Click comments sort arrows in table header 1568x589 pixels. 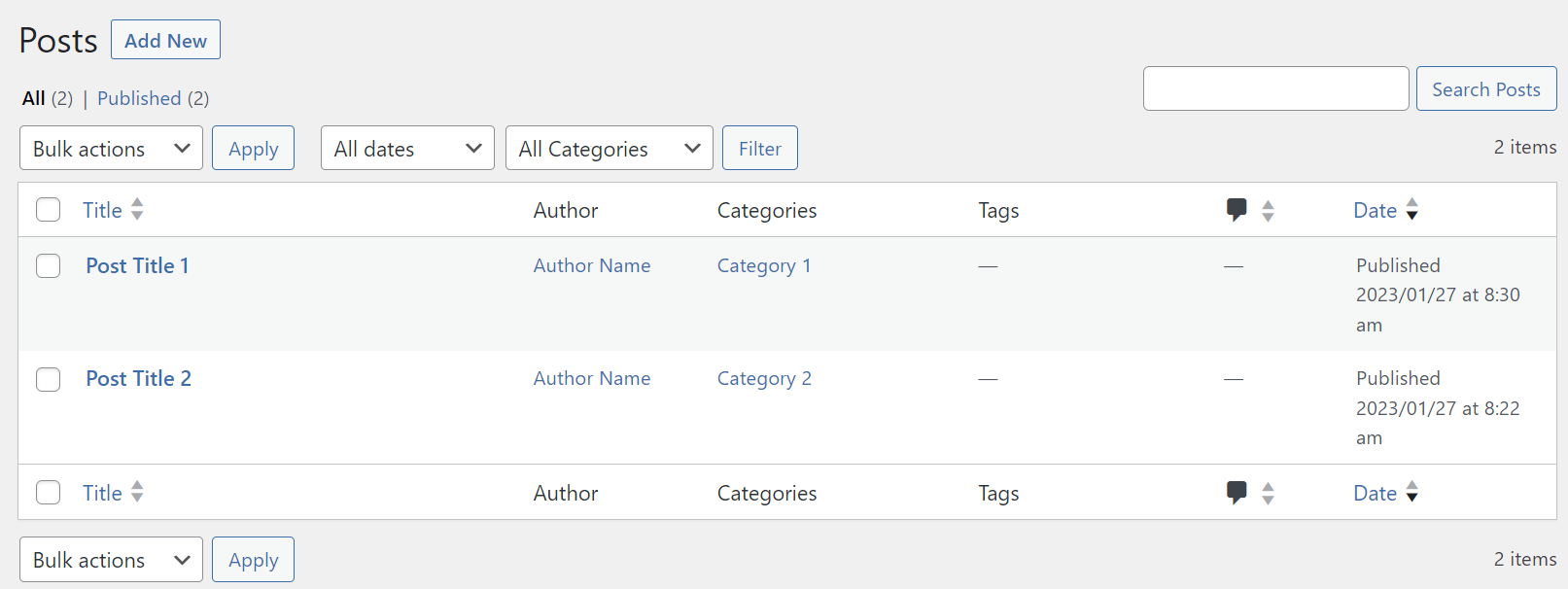pos(1268,211)
